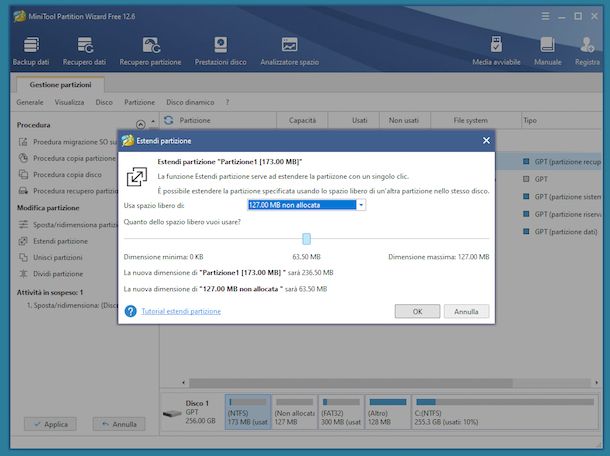Select Procedura recupero partizione in sidebar
This screenshot has height=456, width=610.
68,191
